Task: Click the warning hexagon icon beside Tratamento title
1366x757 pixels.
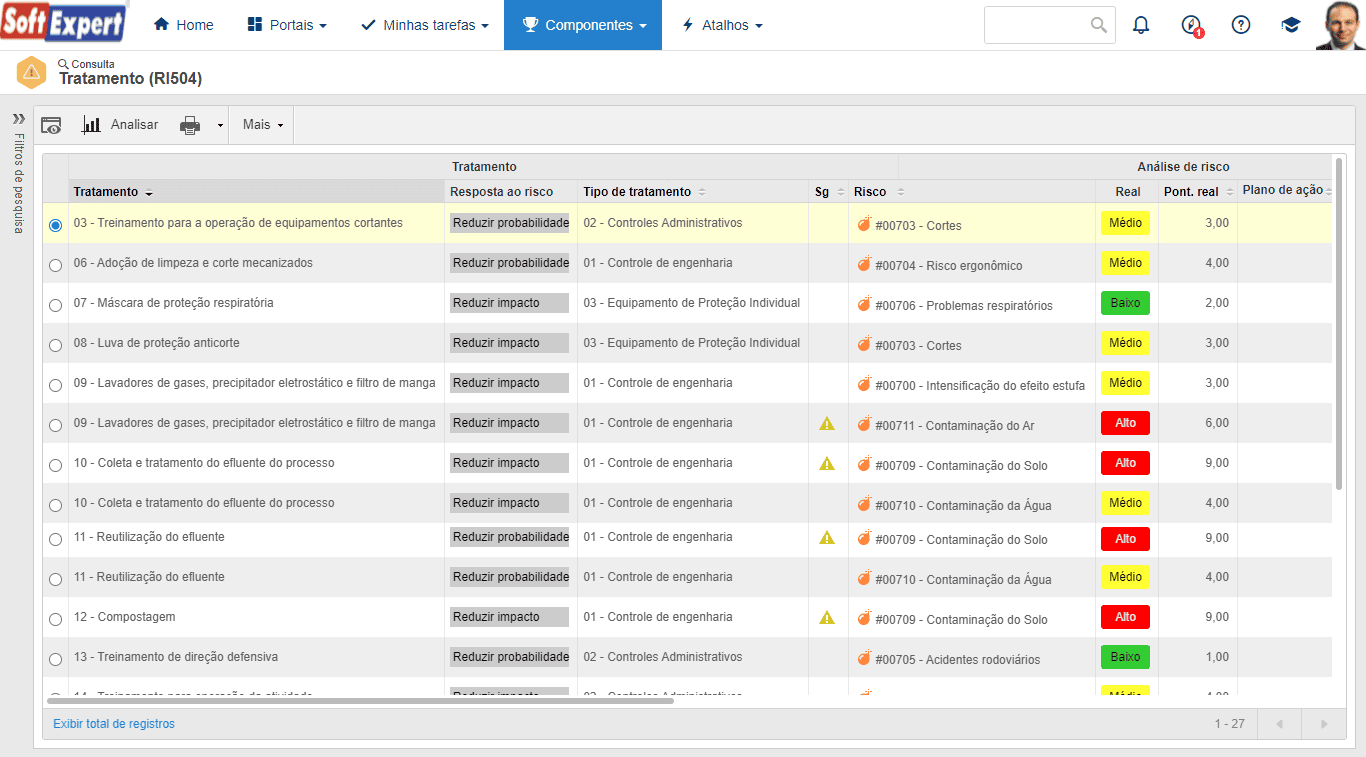Action: click(32, 72)
